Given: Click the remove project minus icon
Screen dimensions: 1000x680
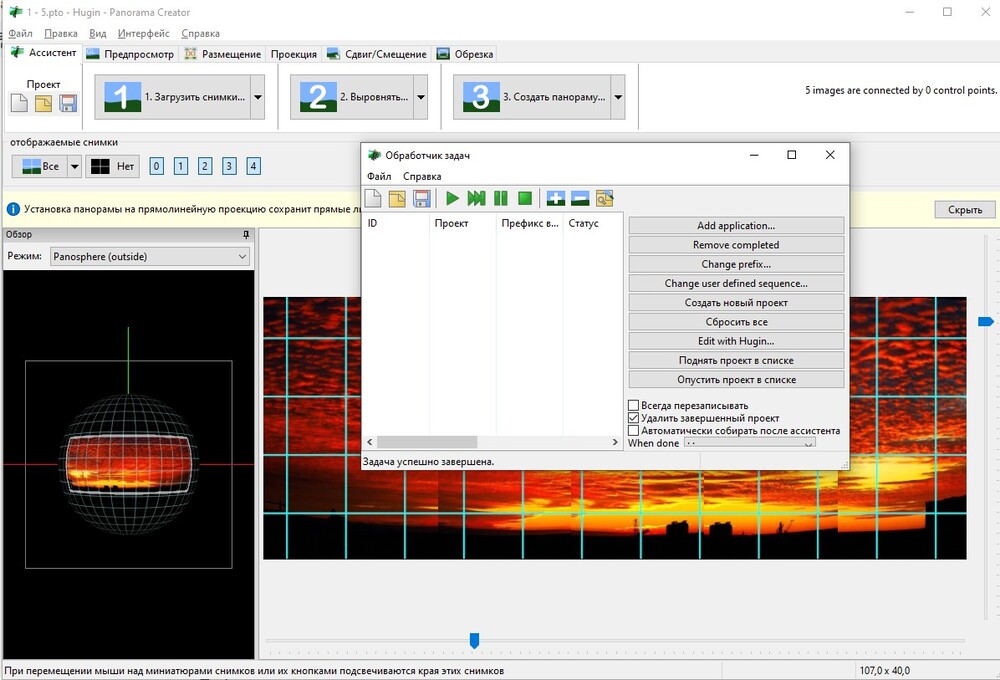Looking at the screenshot, I should pos(580,198).
